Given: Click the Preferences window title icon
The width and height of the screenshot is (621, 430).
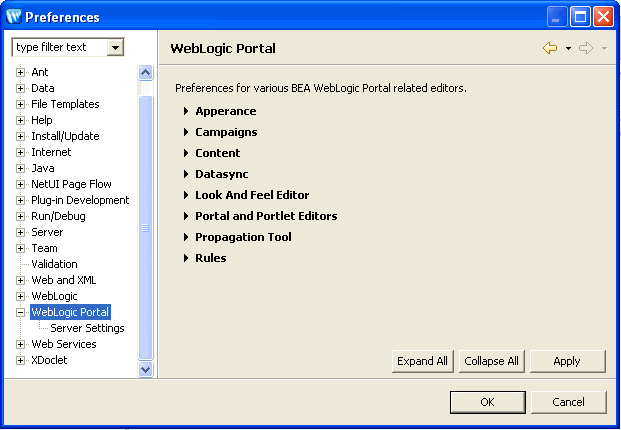Looking at the screenshot, I should click(13, 17).
